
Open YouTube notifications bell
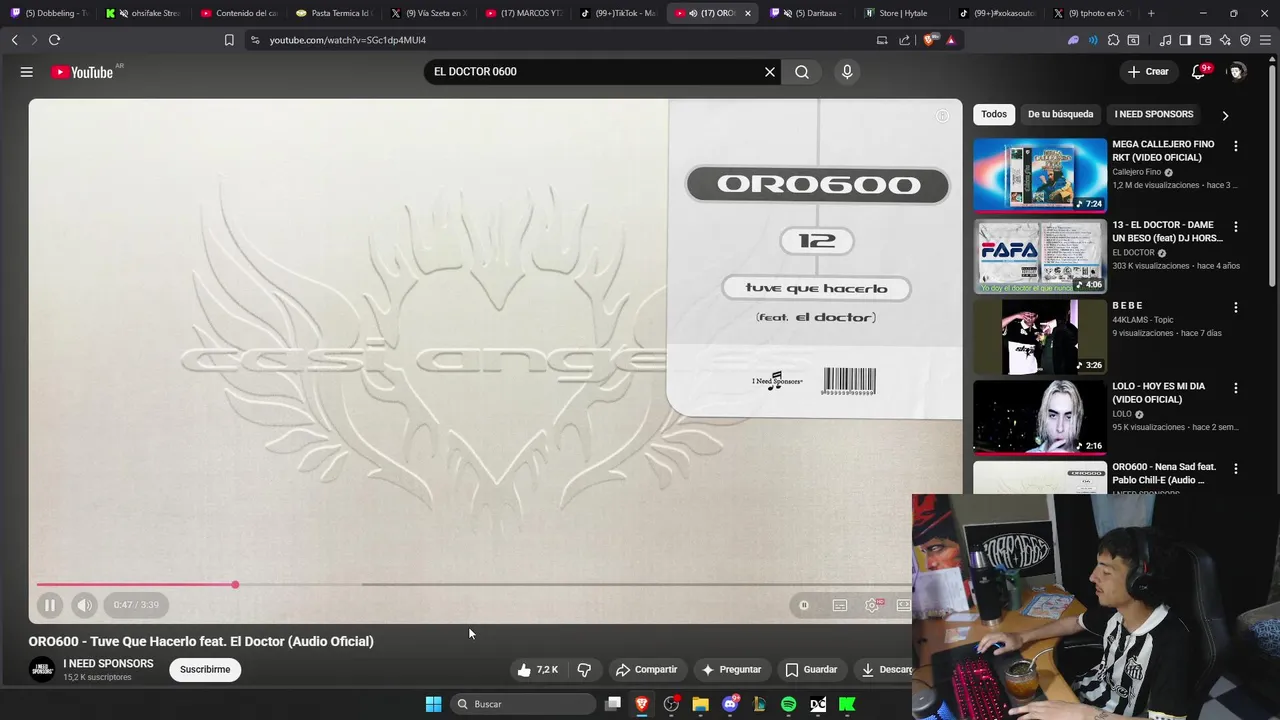tap(1198, 72)
